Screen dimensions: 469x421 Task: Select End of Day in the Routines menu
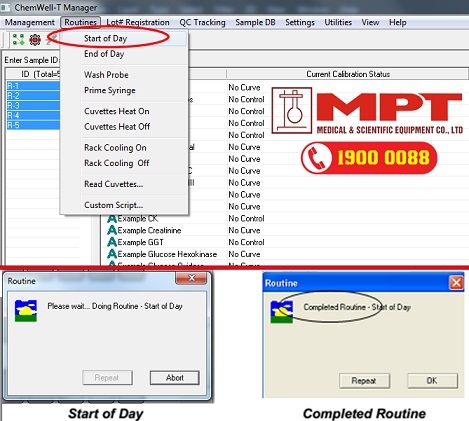click(x=104, y=54)
